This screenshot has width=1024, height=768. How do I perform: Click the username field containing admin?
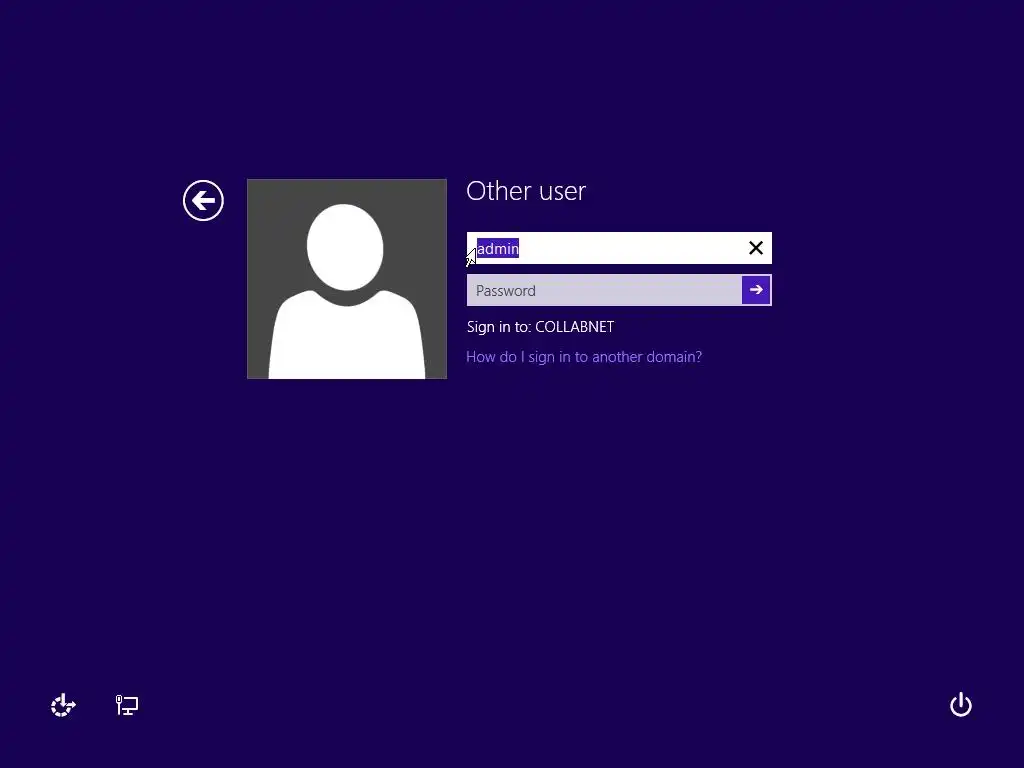[619, 248]
